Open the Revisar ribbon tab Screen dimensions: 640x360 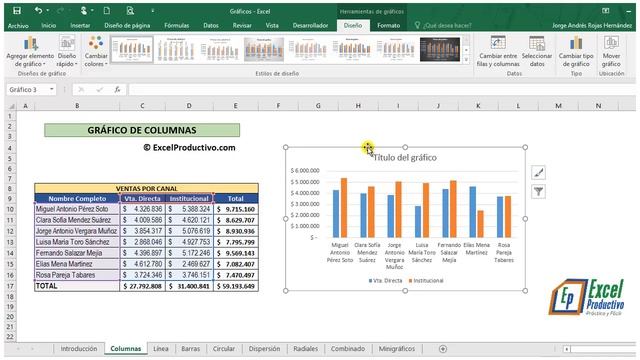242,25
